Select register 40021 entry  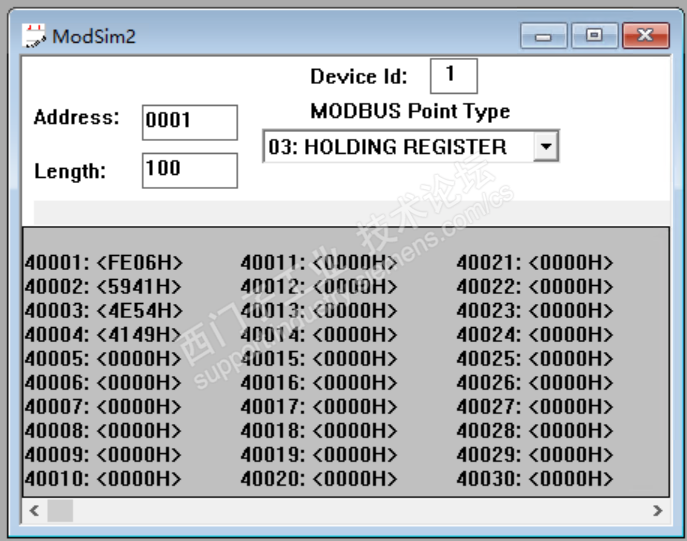click(535, 263)
